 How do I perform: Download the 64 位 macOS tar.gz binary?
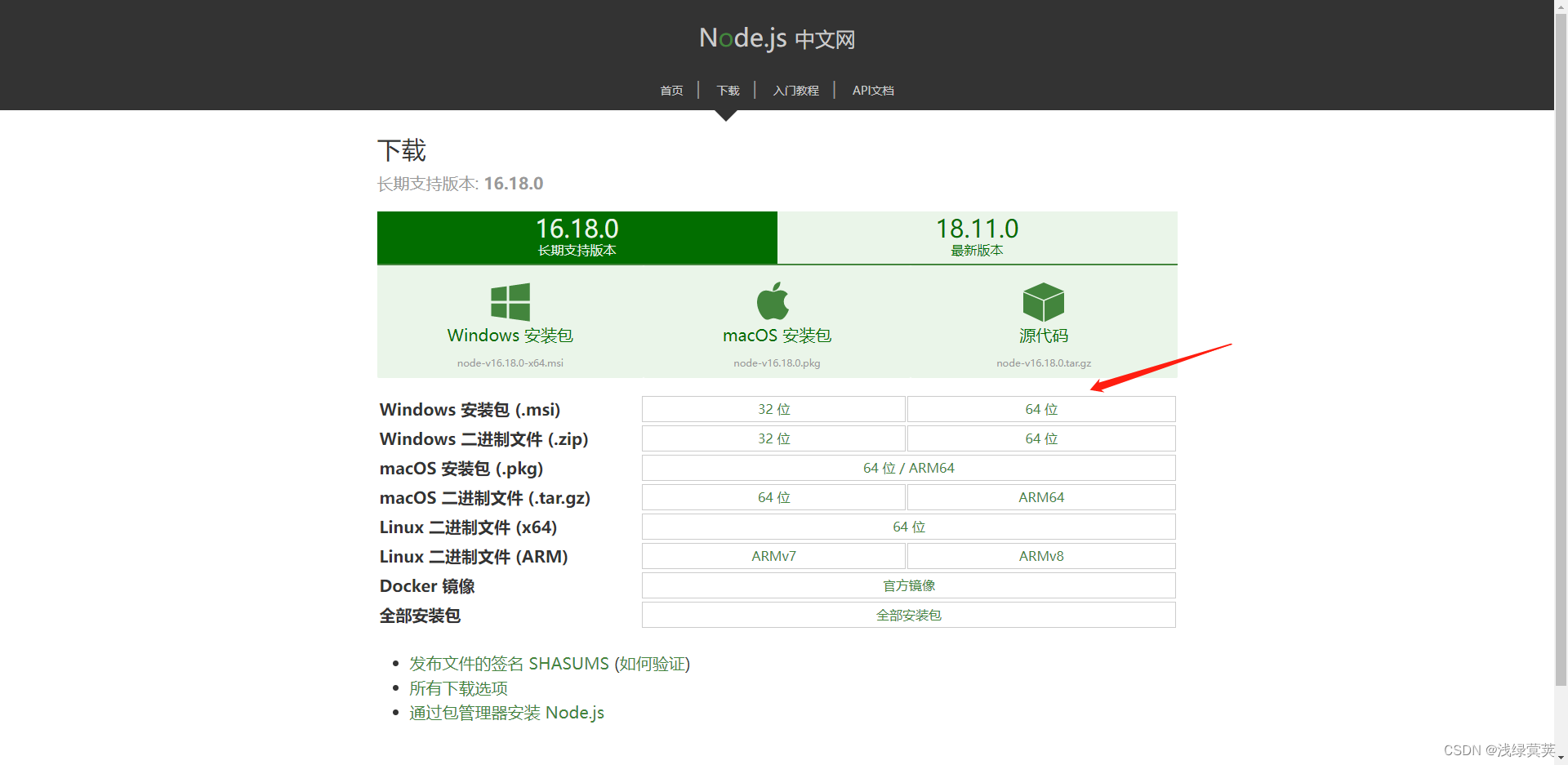(773, 497)
